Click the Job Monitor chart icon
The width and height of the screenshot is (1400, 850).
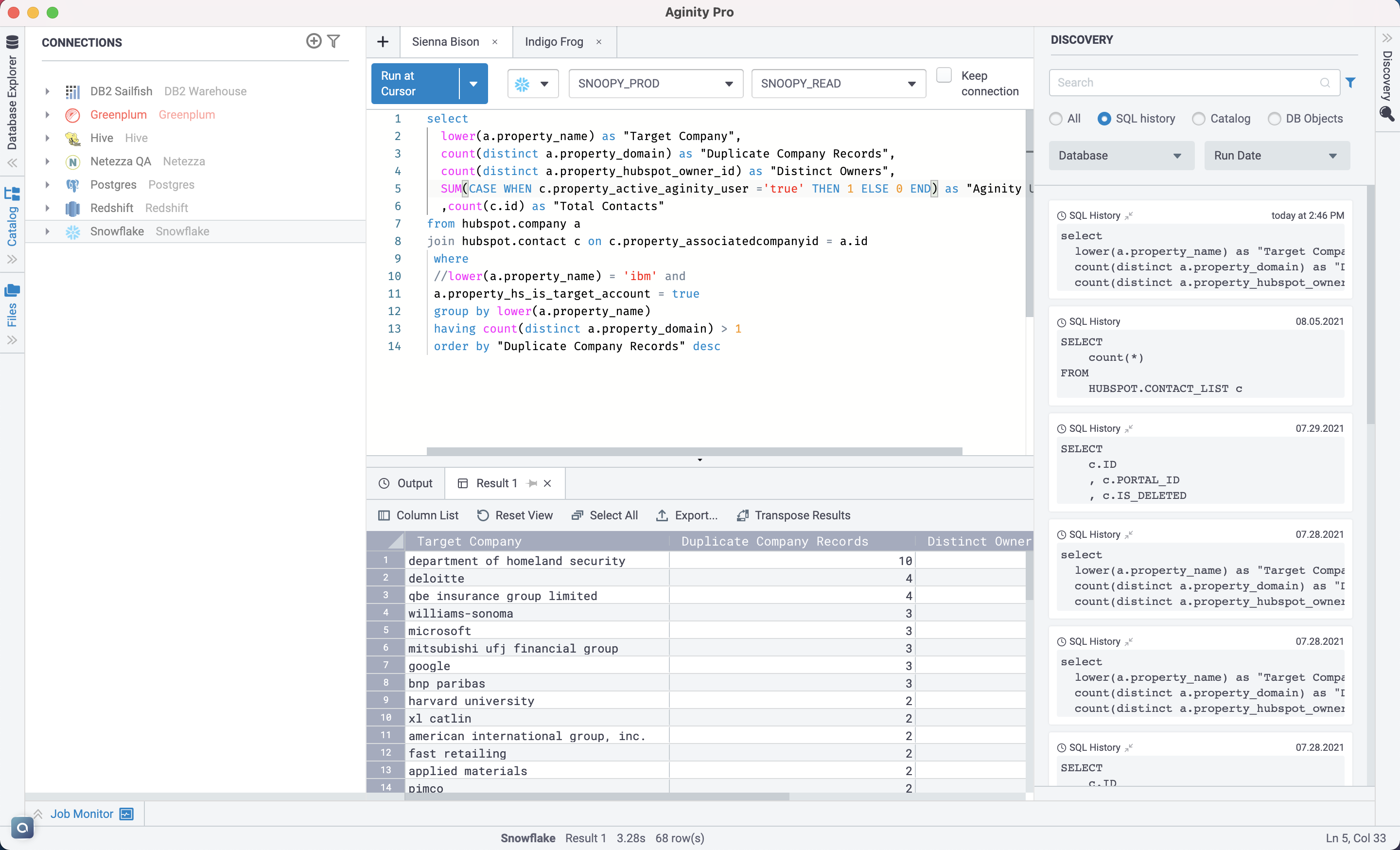(127, 814)
